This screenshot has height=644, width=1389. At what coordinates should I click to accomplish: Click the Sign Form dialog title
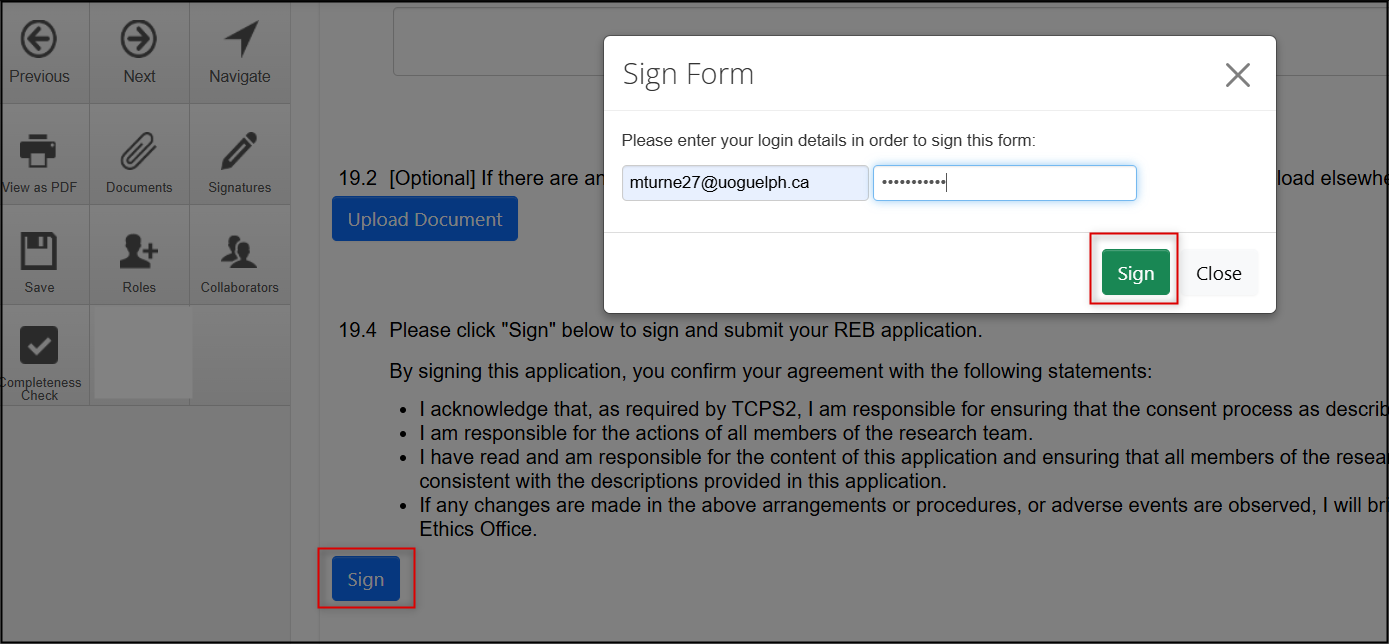coord(688,74)
